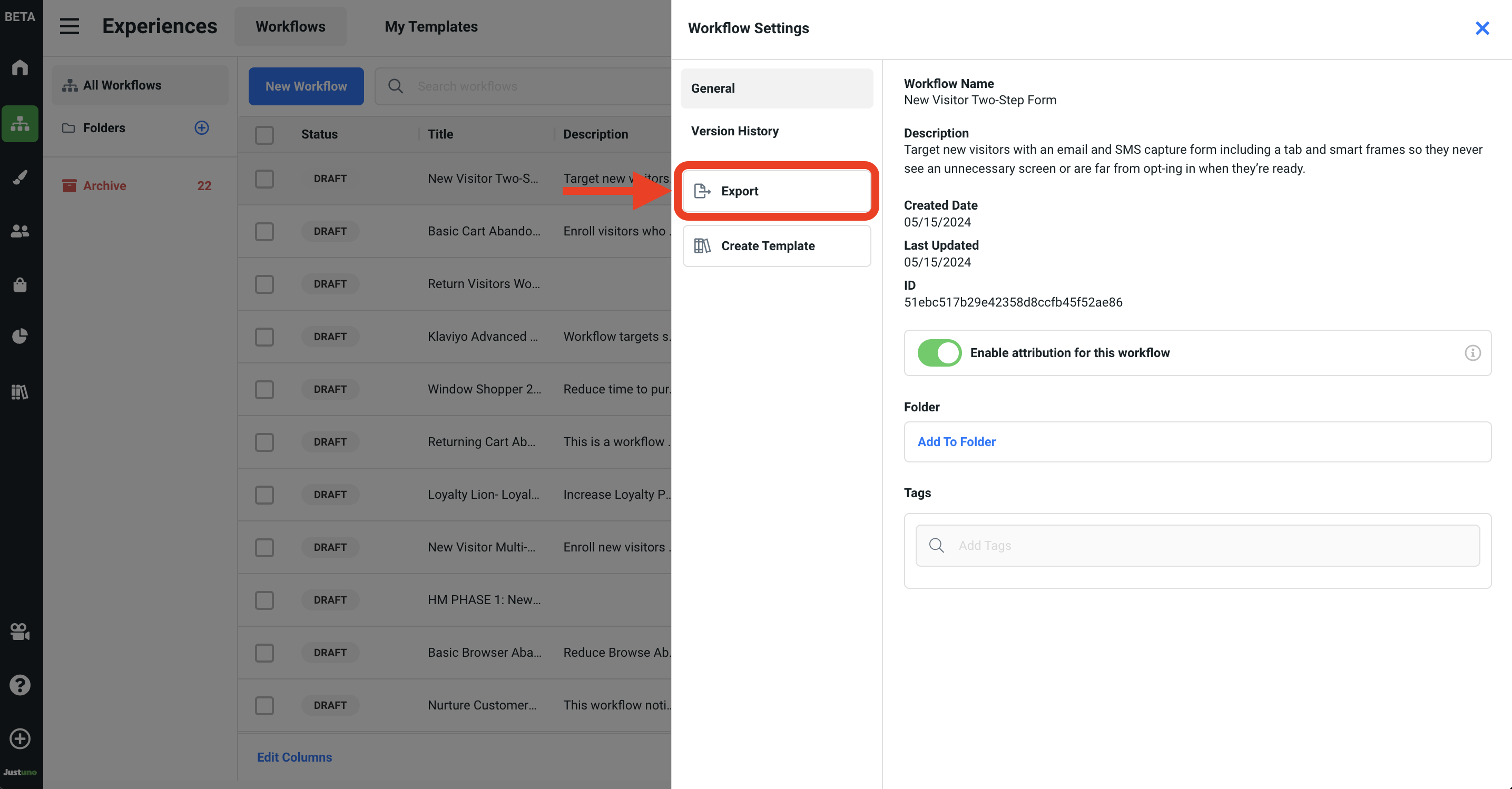This screenshot has width=1512, height=789.
Task: Open the pie chart analytics icon
Action: [x=20, y=336]
